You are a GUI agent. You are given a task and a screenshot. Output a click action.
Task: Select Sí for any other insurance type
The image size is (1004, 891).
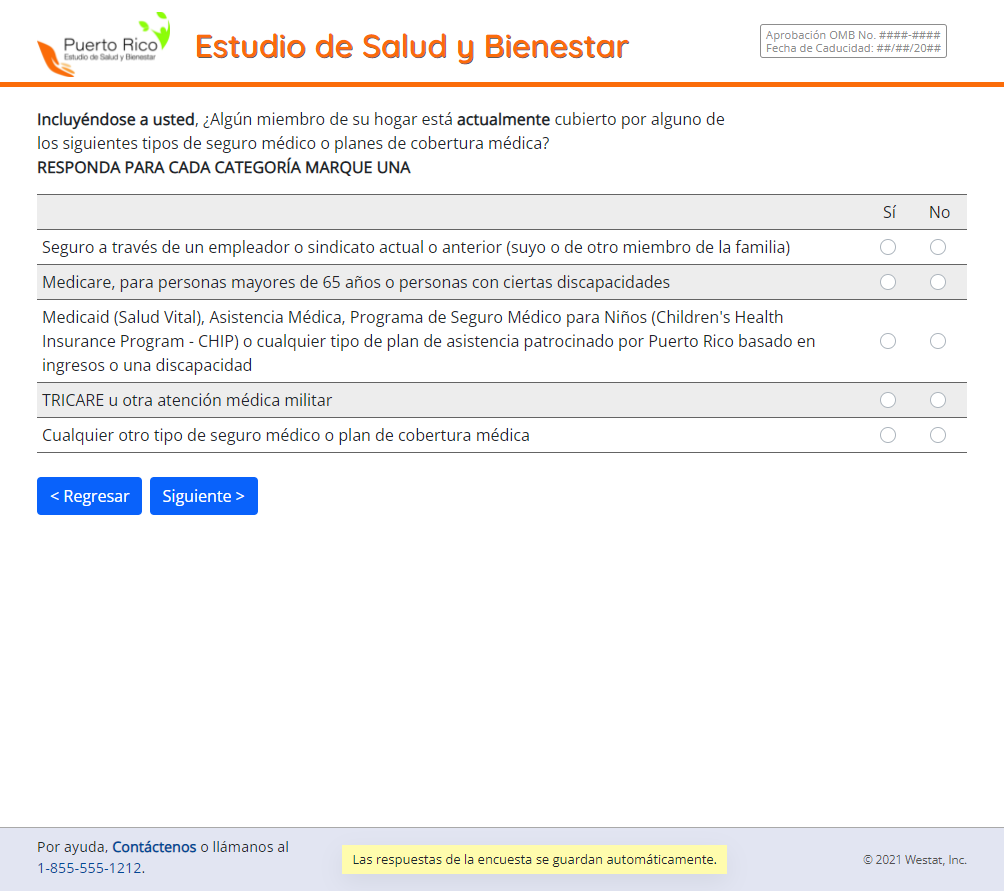[887, 435]
